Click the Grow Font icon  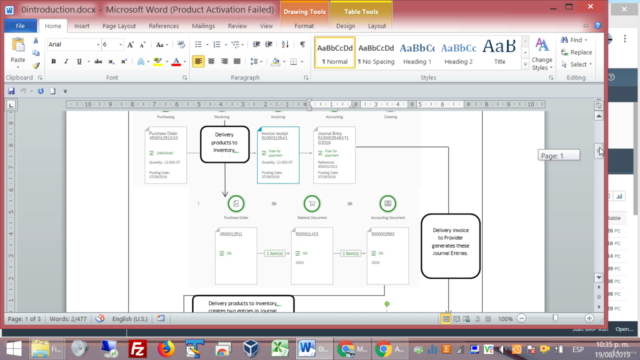coord(130,45)
